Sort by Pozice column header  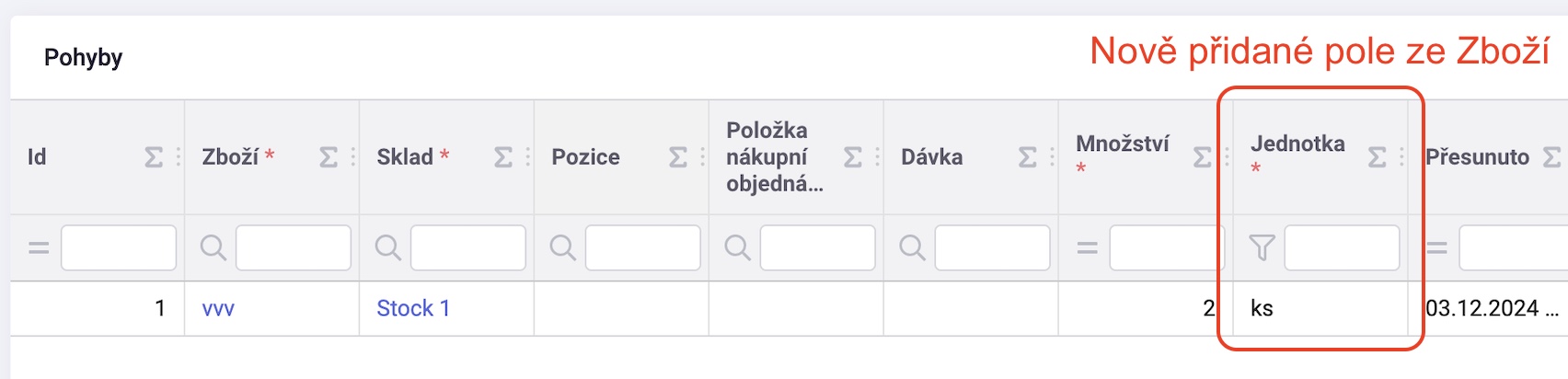coord(585,157)
